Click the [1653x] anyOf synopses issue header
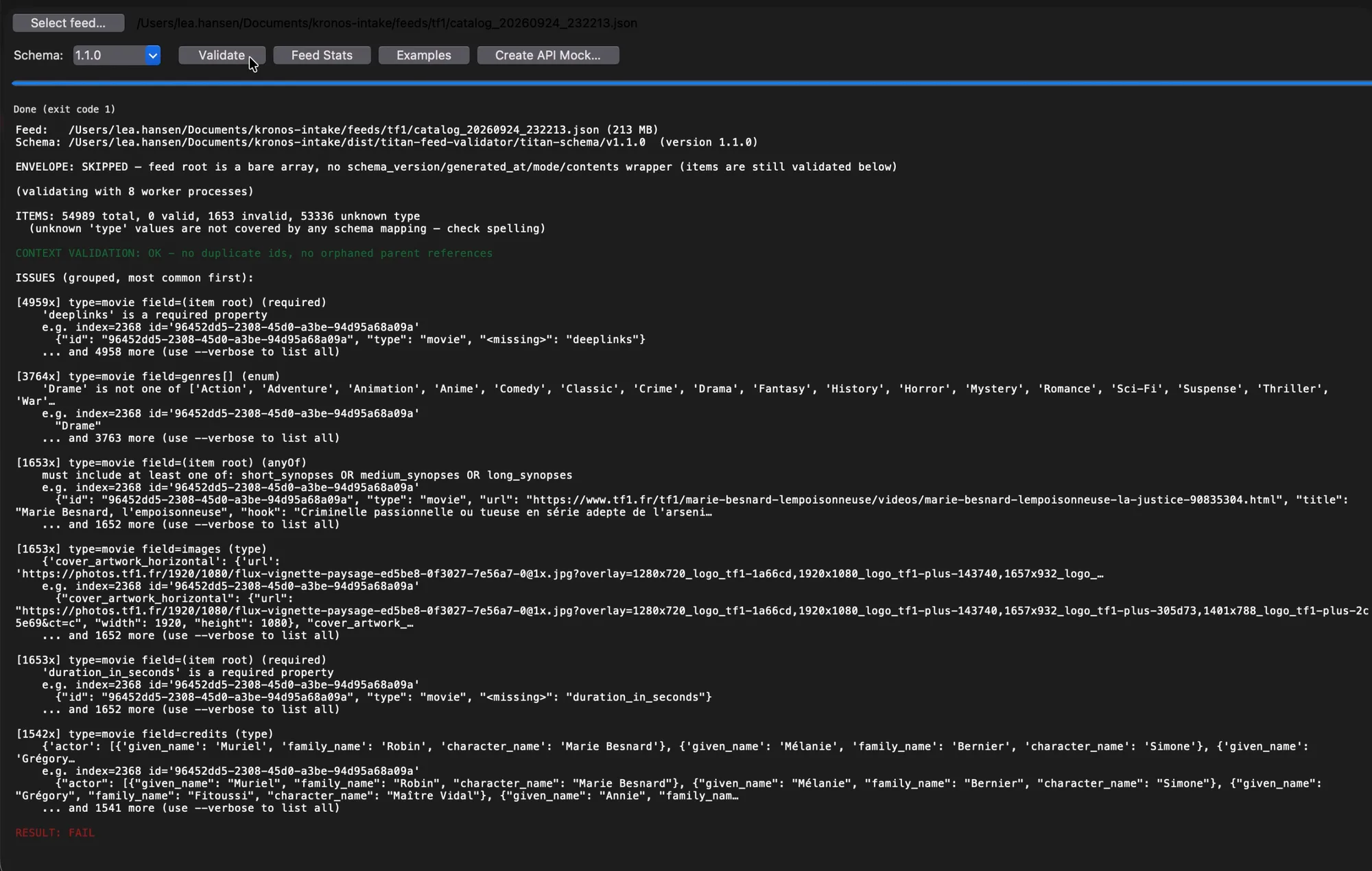Image resolution: width=1372 pixels, height=871 pixels. point(161,463)
